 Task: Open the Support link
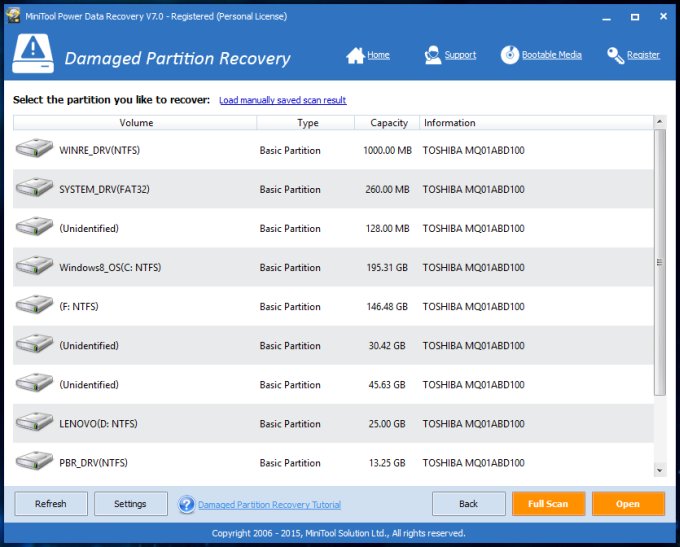click(x=460, y=55)
